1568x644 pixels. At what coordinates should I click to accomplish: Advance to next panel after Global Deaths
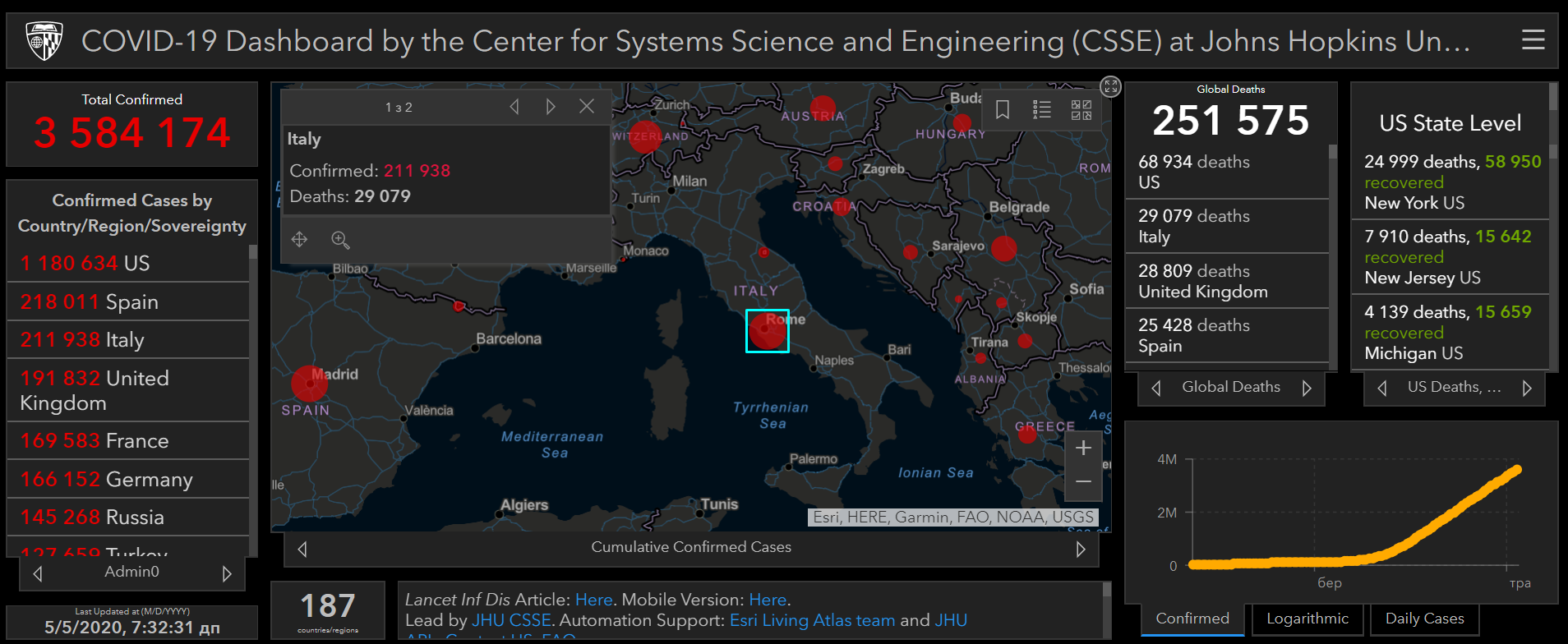(x=1307, y=388)
